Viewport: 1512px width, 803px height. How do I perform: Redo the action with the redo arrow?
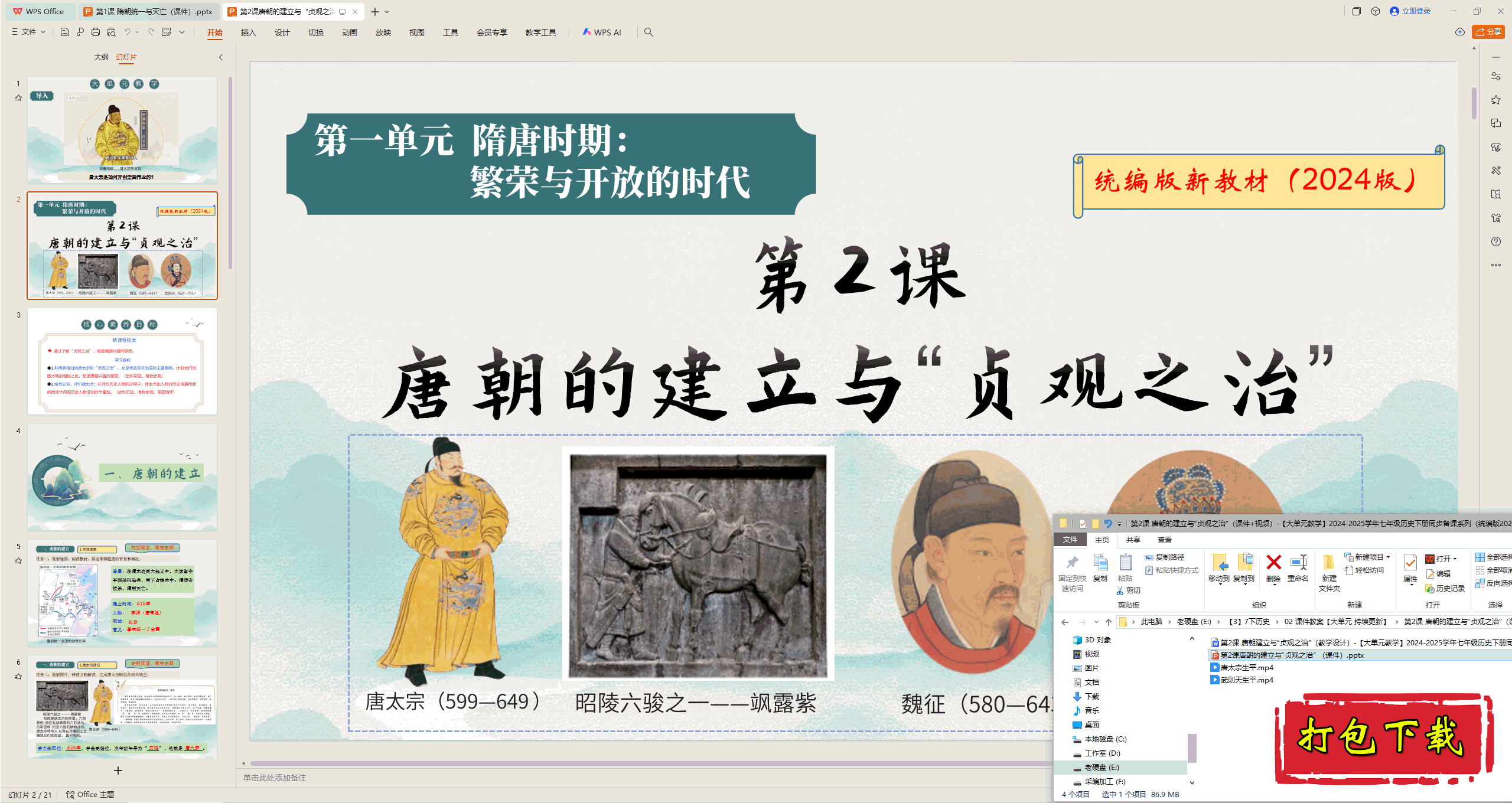(151, 32)
